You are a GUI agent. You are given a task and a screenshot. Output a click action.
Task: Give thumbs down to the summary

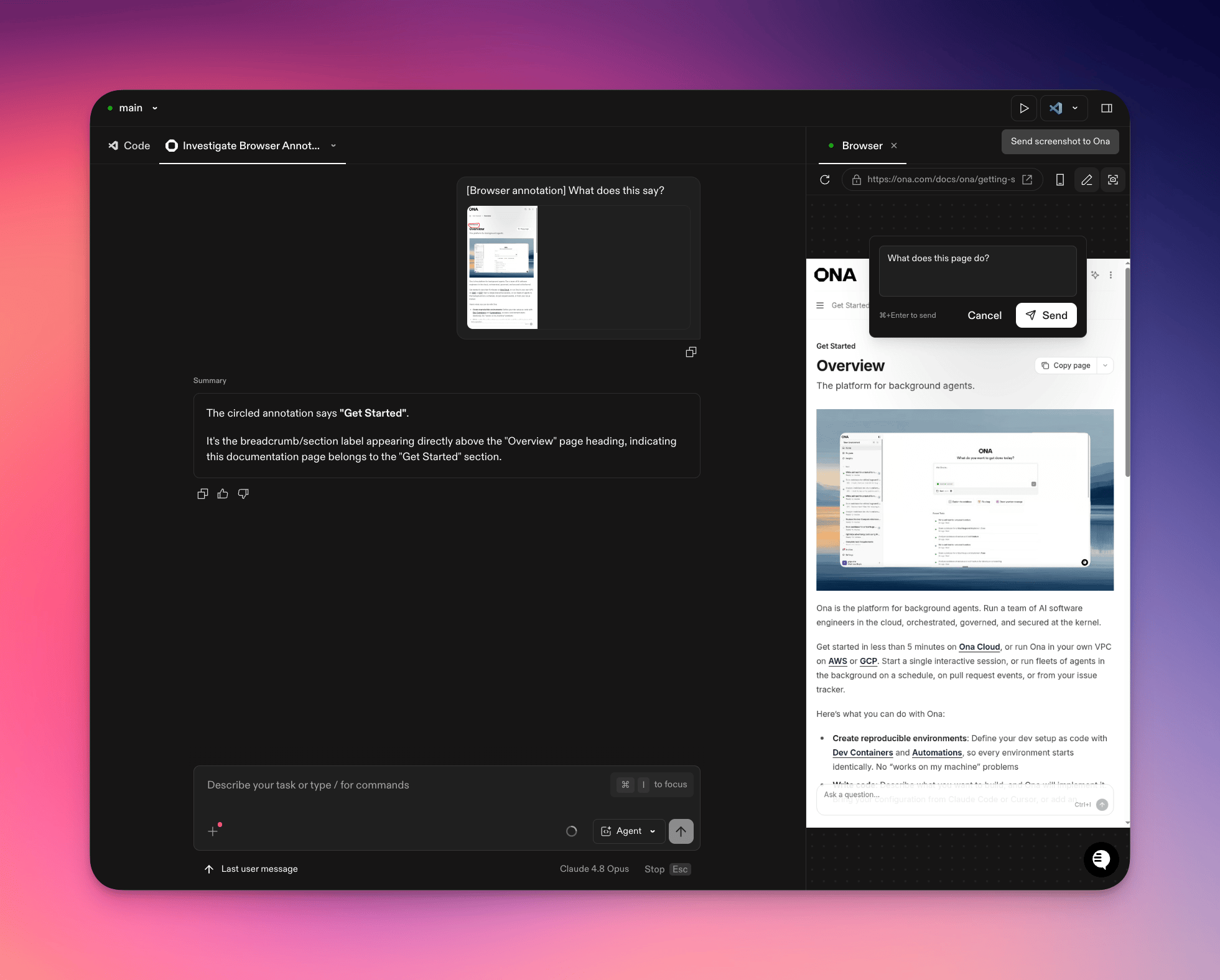[x=243, y=494]
